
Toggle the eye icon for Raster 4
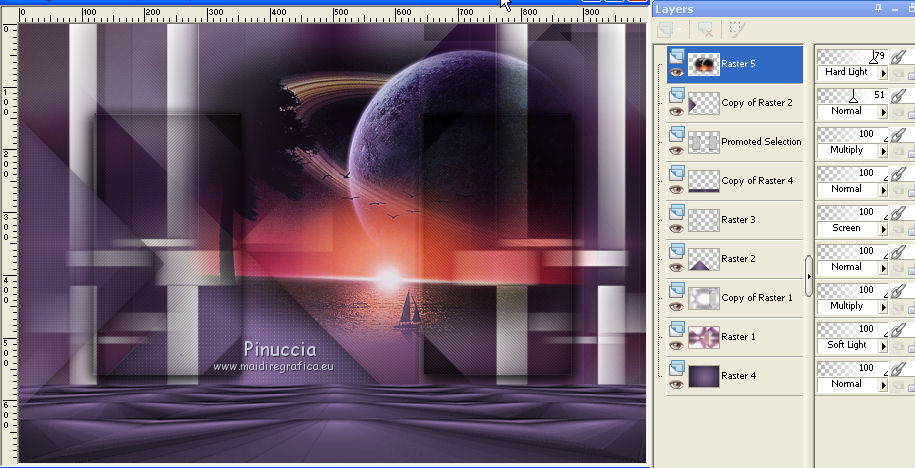[x=676, y=385]
